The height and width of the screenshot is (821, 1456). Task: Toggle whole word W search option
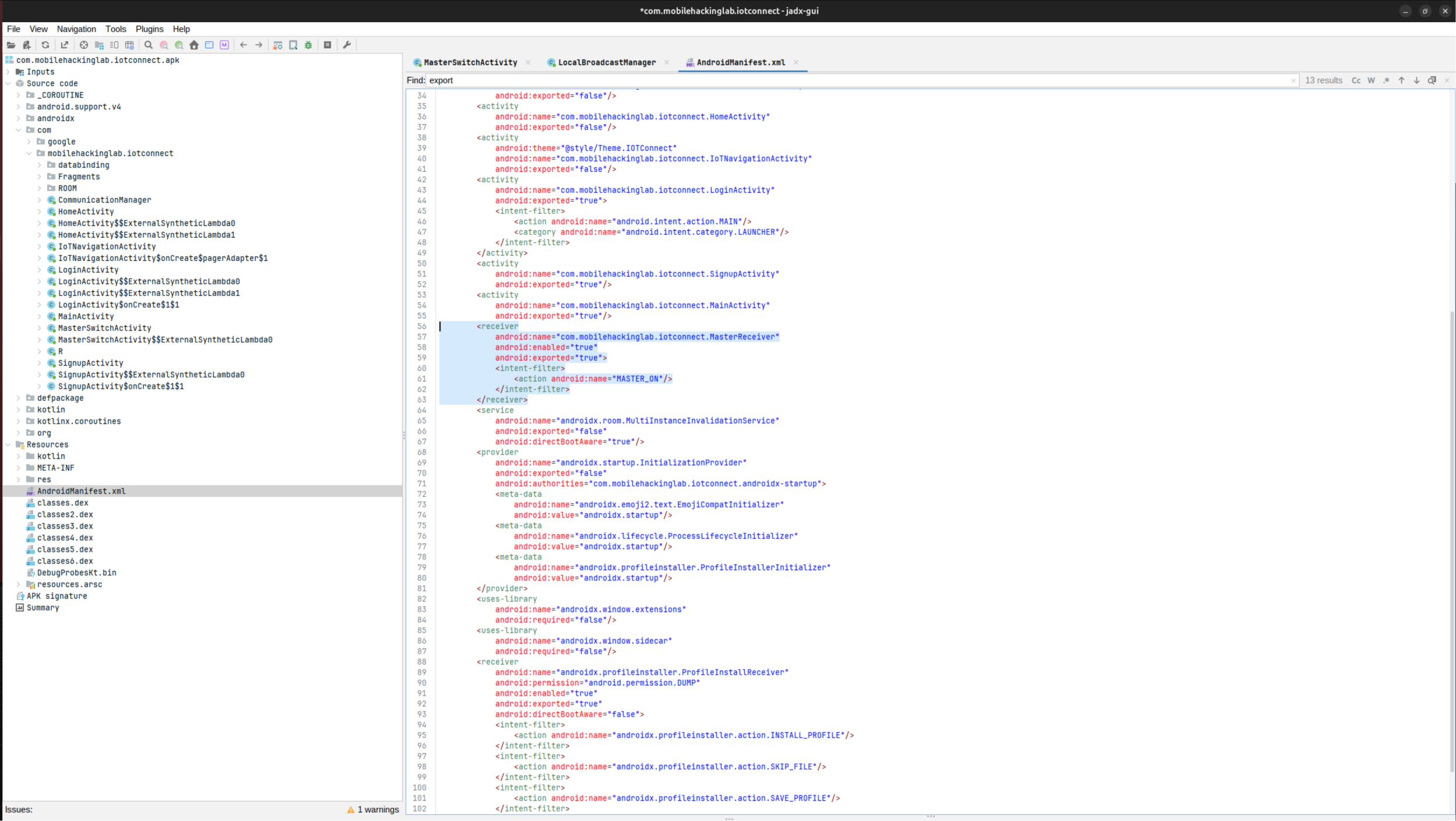coord(1371,80)
